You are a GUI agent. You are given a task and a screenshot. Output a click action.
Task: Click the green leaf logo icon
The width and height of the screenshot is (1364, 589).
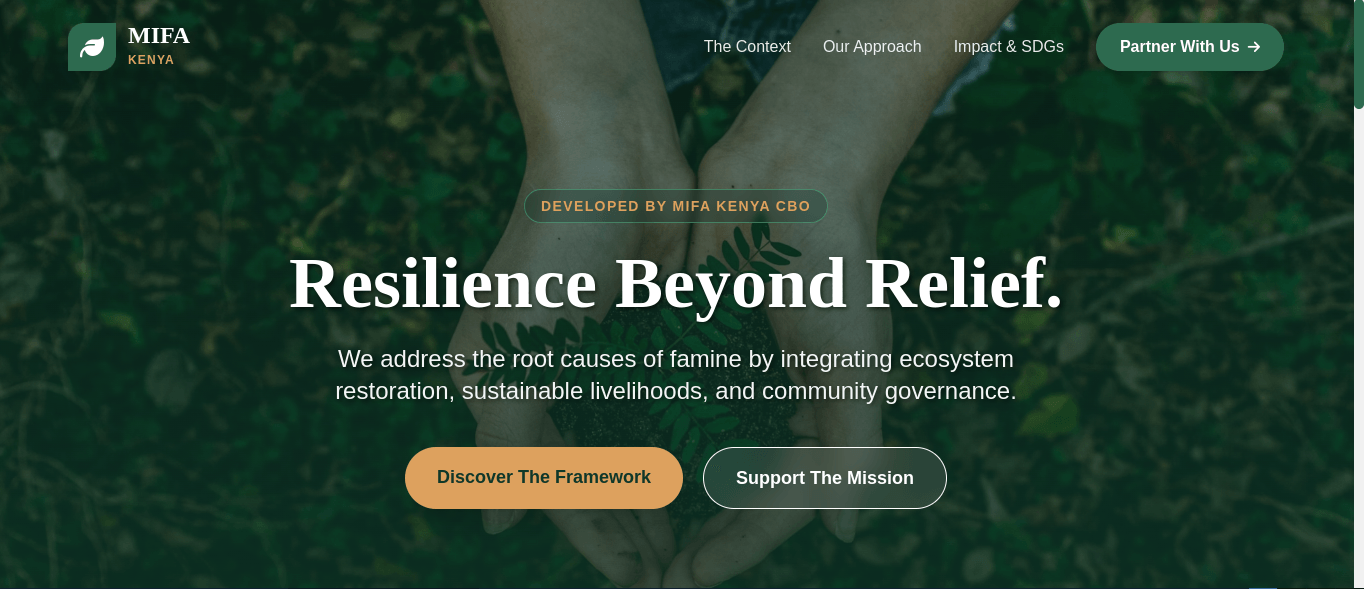click(92, 47)
